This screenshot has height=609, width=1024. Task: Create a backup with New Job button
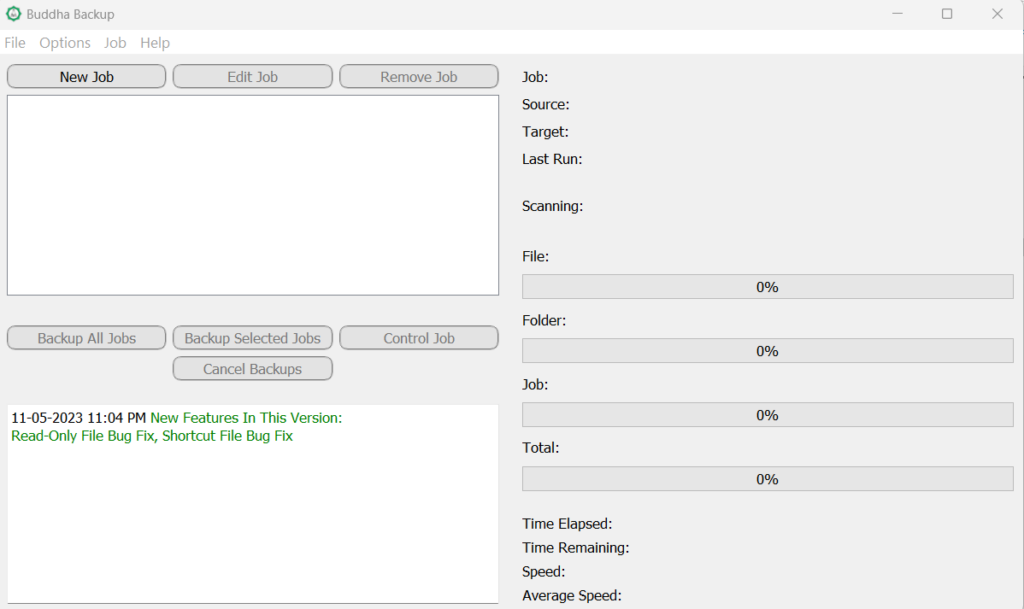coord(87,77)
